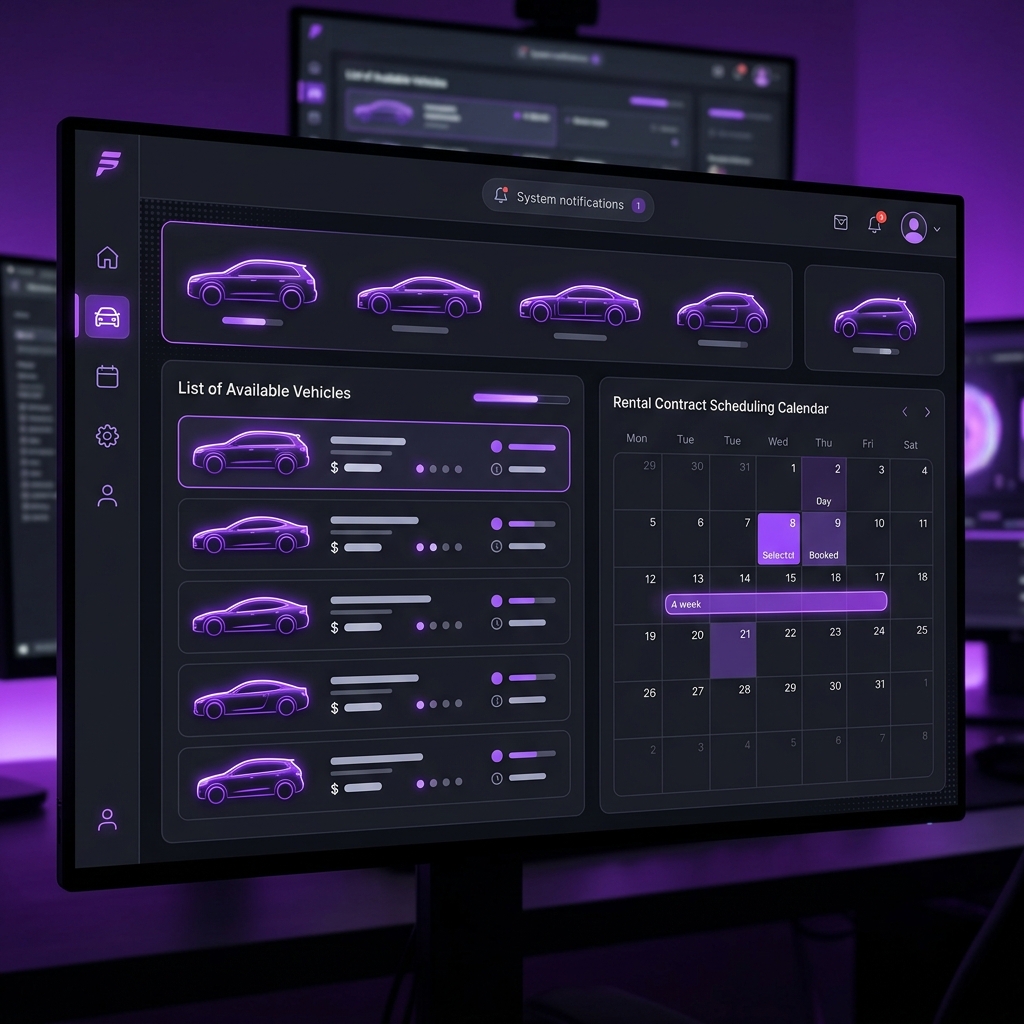Select the first SUV in available vehicles list

click(374, 453)
